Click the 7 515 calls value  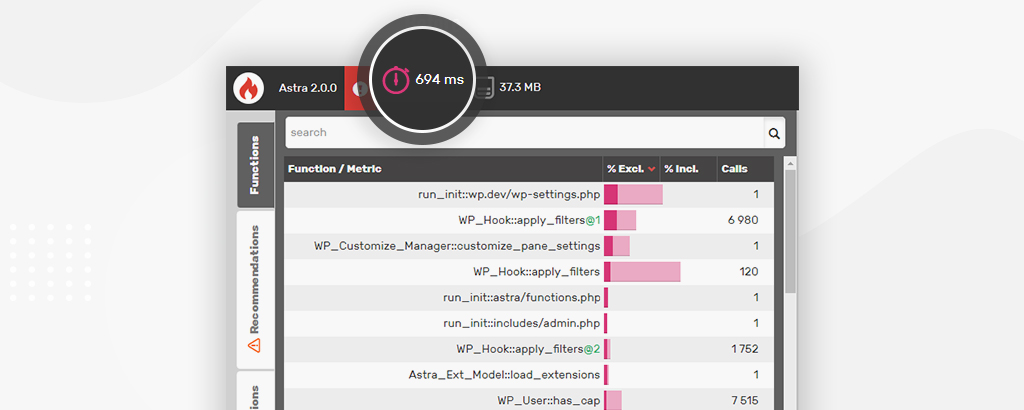[x=743, y=401]
